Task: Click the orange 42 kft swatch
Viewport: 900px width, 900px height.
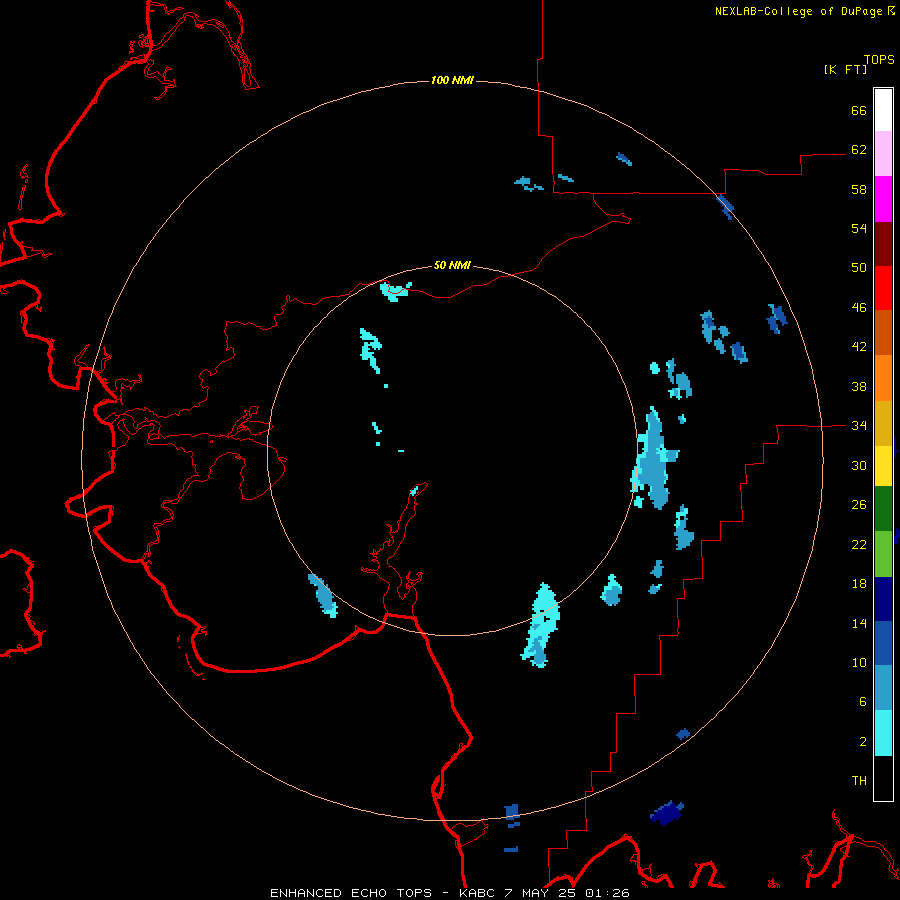Action: [883, 378]
